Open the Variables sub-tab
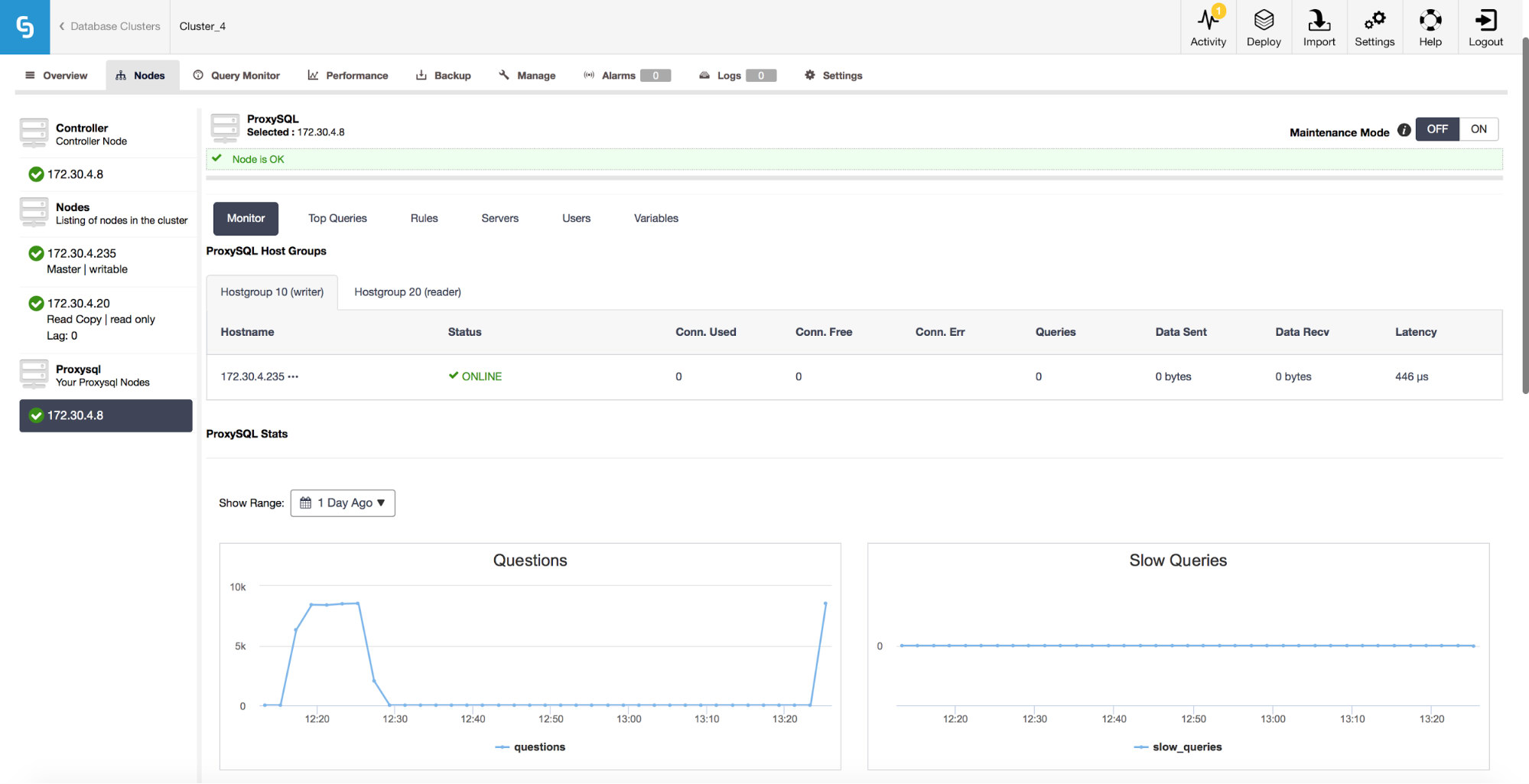 point(656,219)
